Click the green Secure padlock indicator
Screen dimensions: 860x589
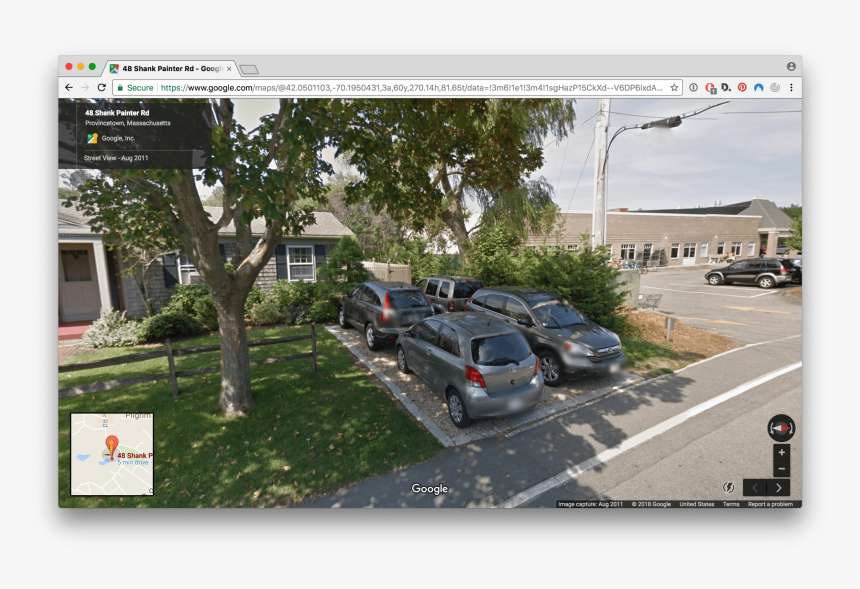[135, 88]
